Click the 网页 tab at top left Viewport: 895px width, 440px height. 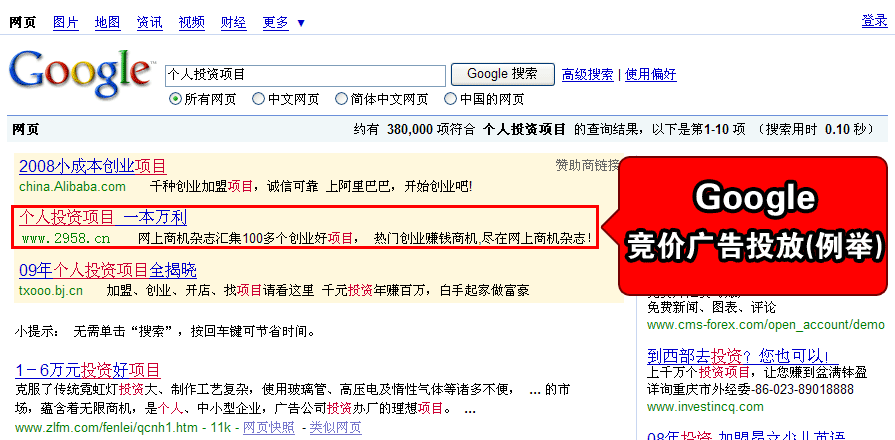pyautogui.click(x=23, y=23)
